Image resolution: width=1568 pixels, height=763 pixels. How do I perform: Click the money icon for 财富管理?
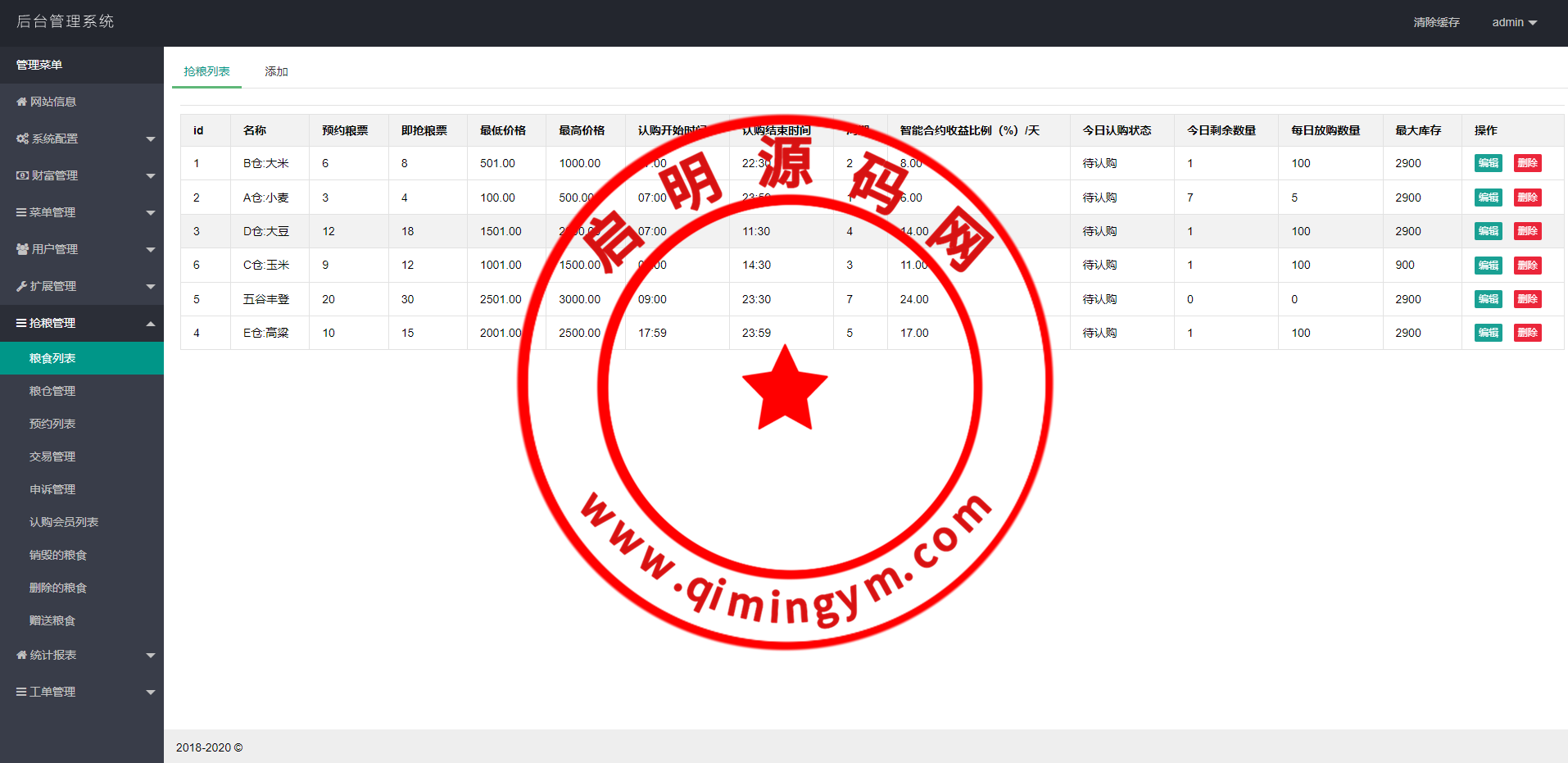point(22,175)
